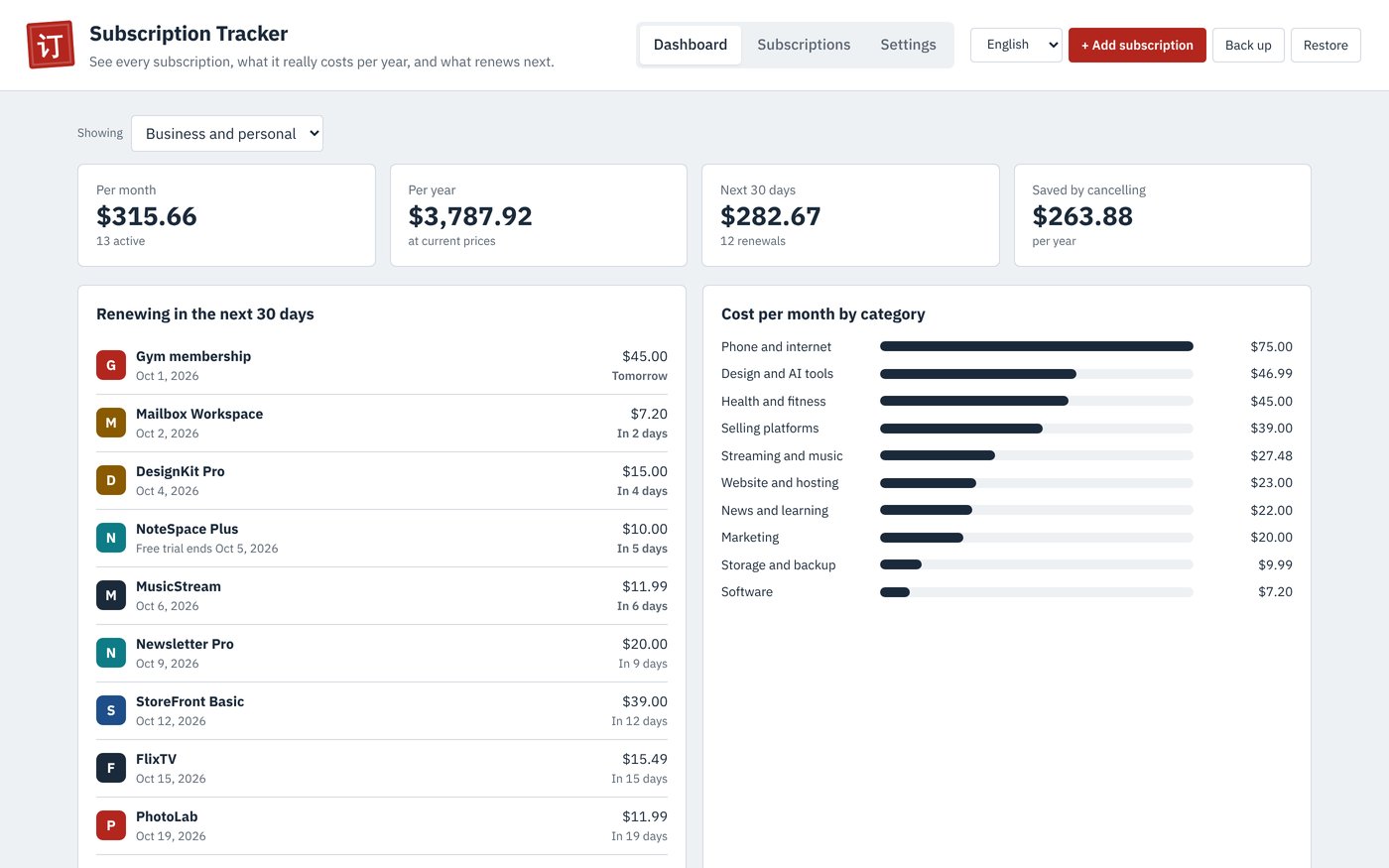This screenshot has height=868, width=1389.
Task: Click the PhotoLab P icon
Action: click(x=111, y=825)
